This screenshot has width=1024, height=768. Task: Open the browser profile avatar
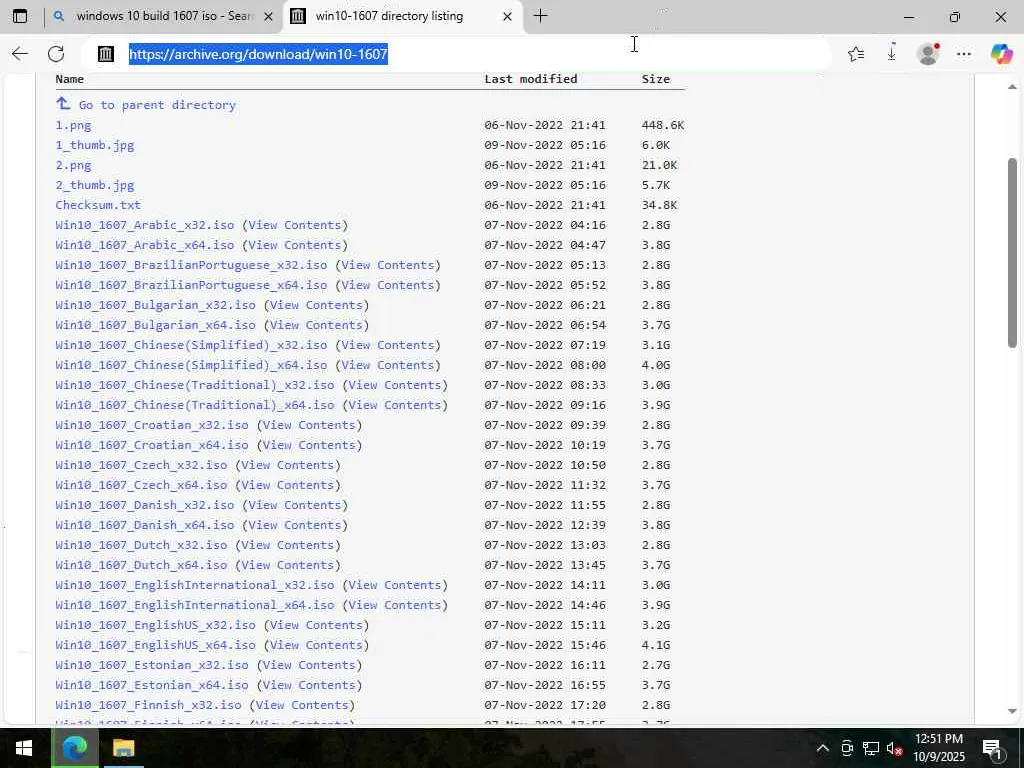coord(928,54)
